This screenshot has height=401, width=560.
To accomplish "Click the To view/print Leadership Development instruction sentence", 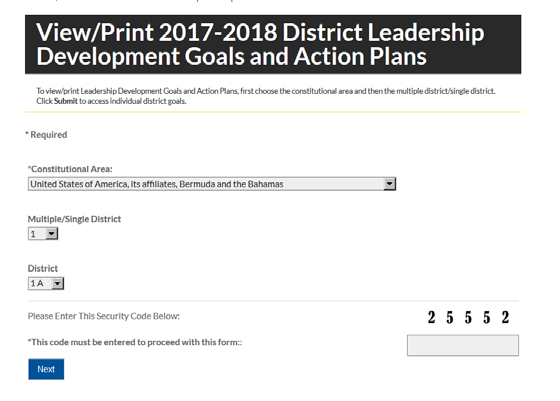I will 265,91.
